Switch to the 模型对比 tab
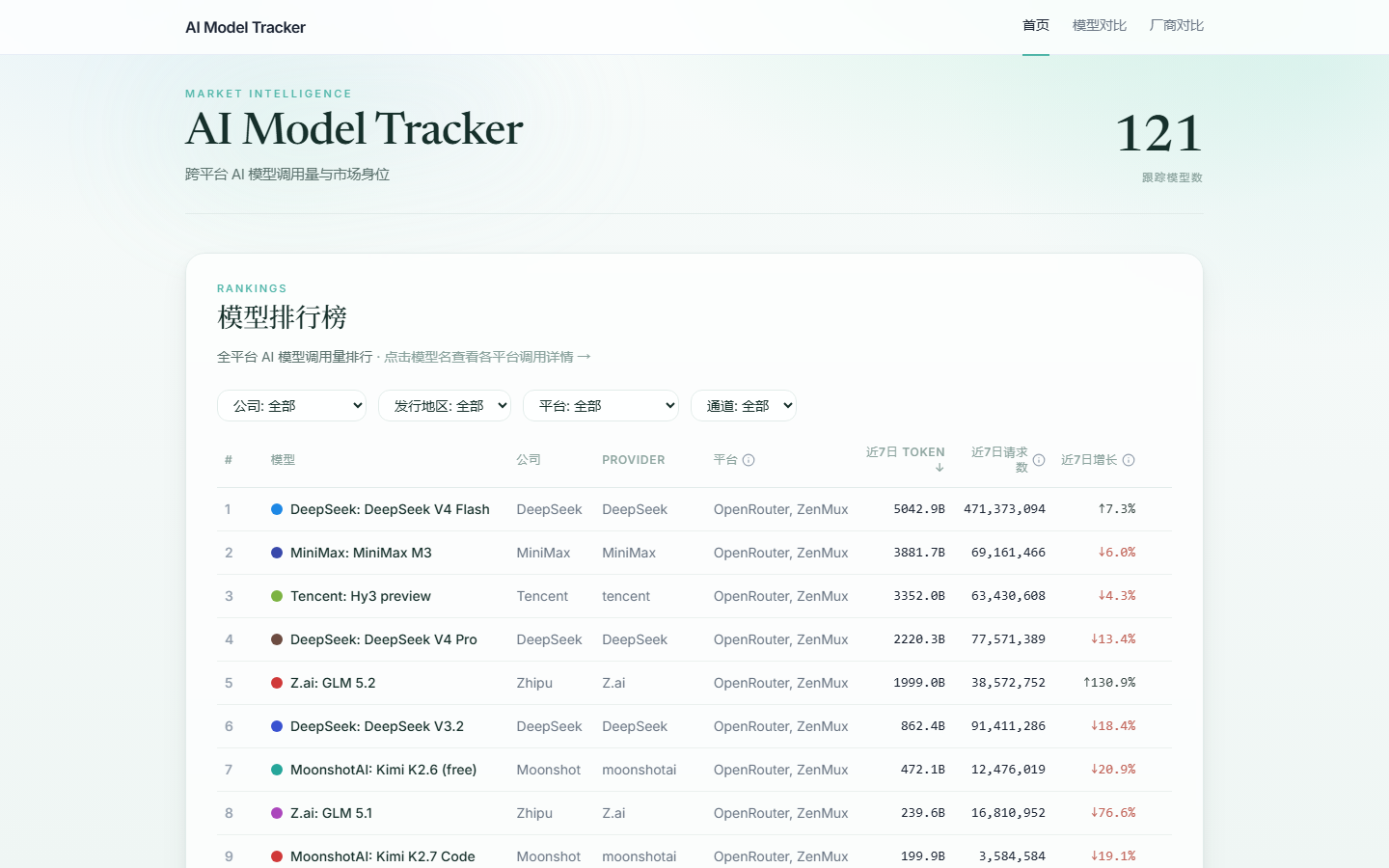This screenshot has height=868, width=1389. [x=1100, y=26]
